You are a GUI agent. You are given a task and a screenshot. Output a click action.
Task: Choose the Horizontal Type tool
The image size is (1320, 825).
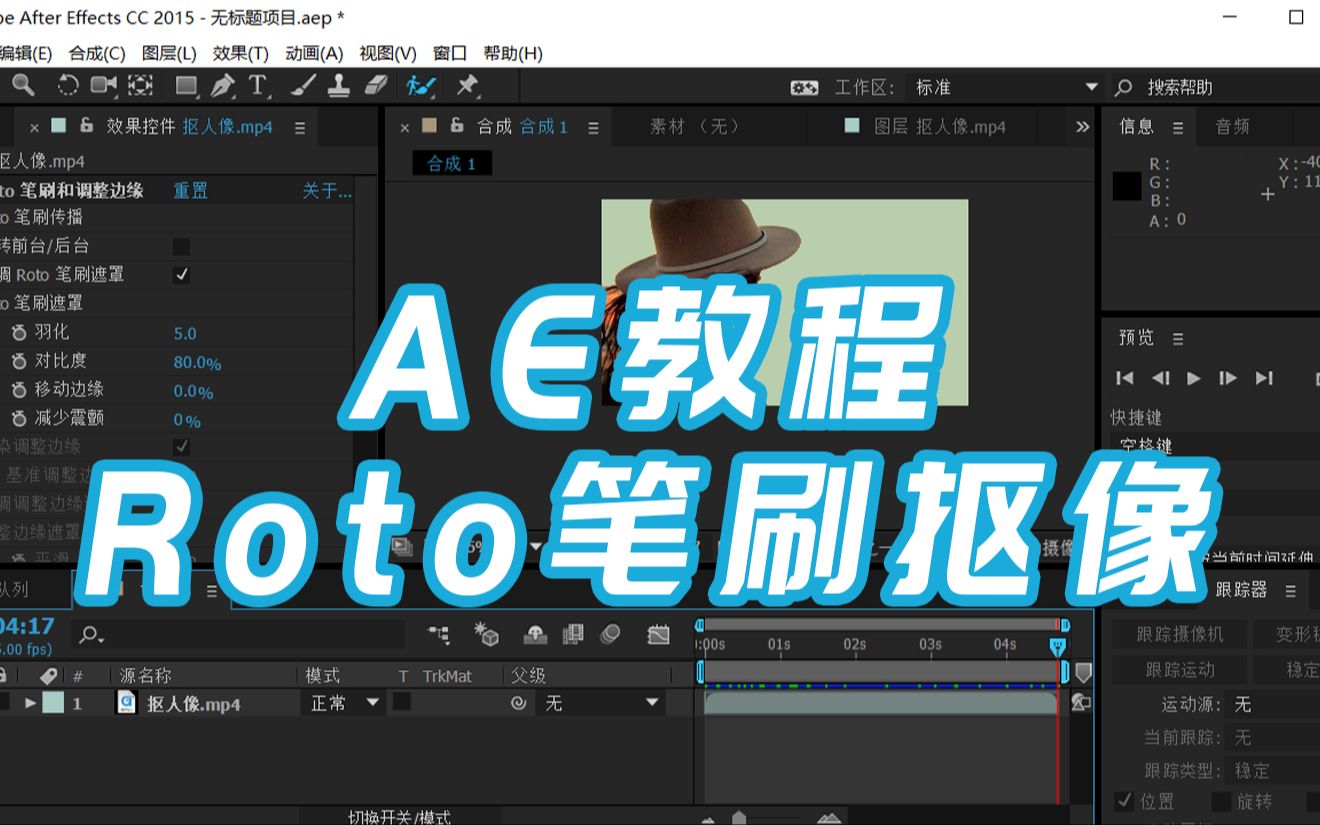pos(257,87)
